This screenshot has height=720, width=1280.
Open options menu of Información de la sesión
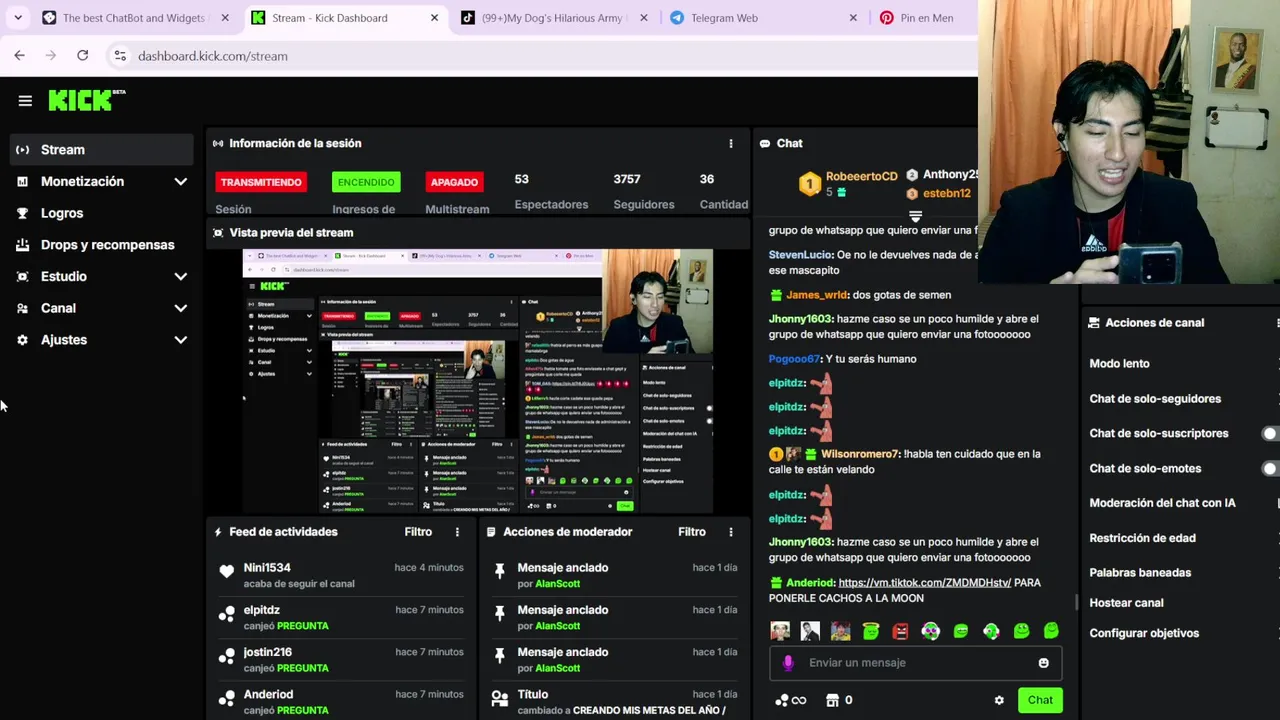coord(731,144)
